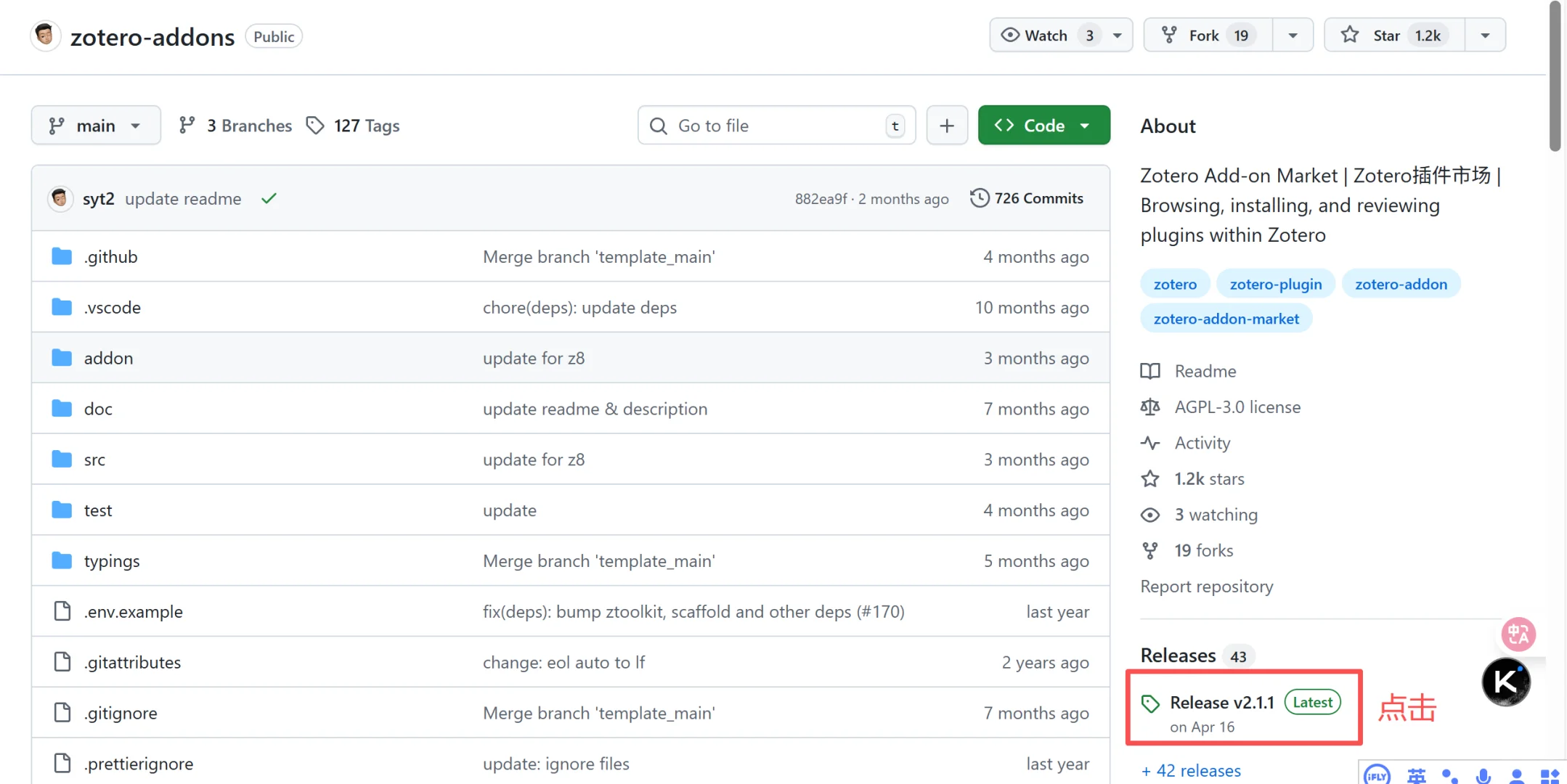Viewport: 1567px width, 784px height.
Task: Click the translate floating icon
Action: pyautogui.click(x=1518, y=634)
